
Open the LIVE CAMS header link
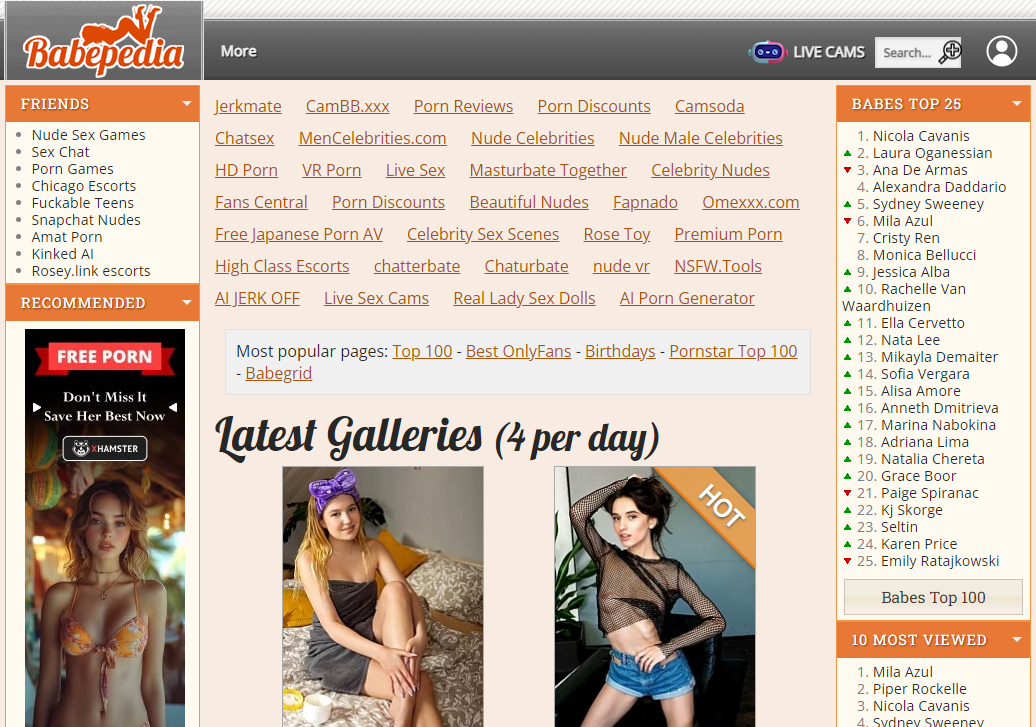point(829,52)
